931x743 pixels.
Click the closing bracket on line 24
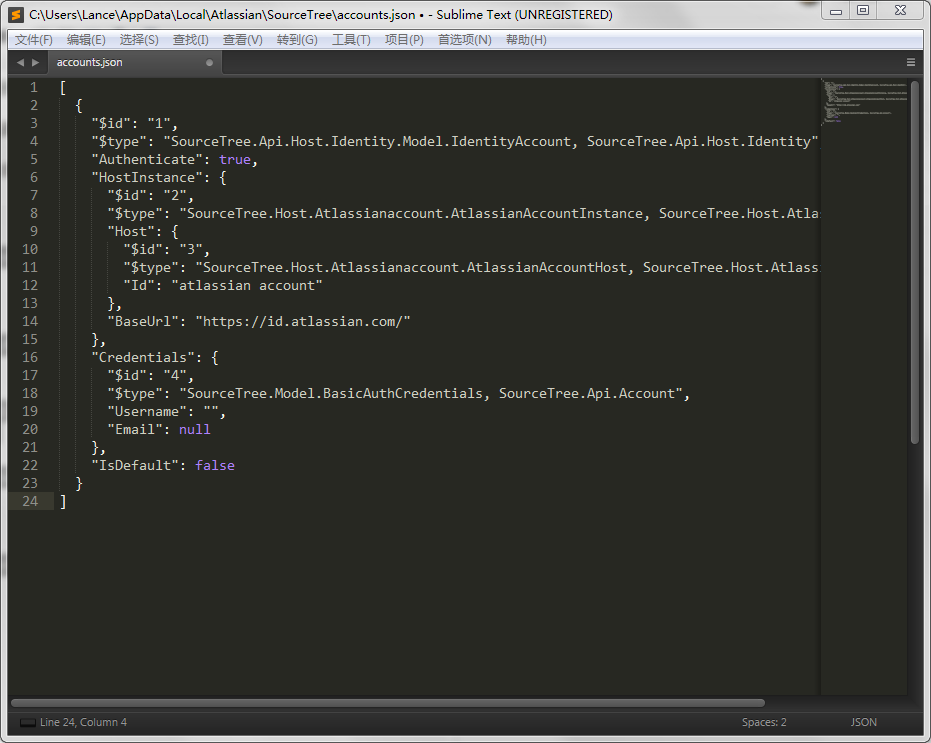[x=63, y=502]
